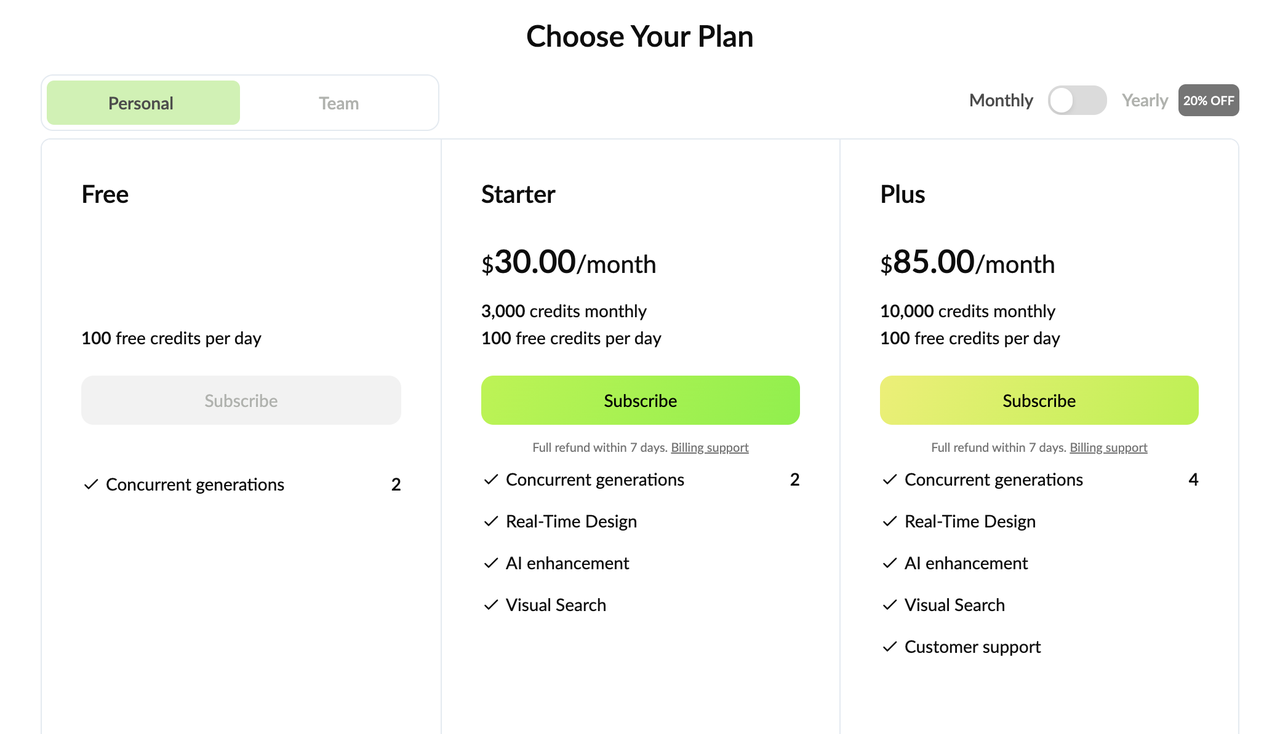Click checkmark beside Starter Real-Time Design

[491, 521]
